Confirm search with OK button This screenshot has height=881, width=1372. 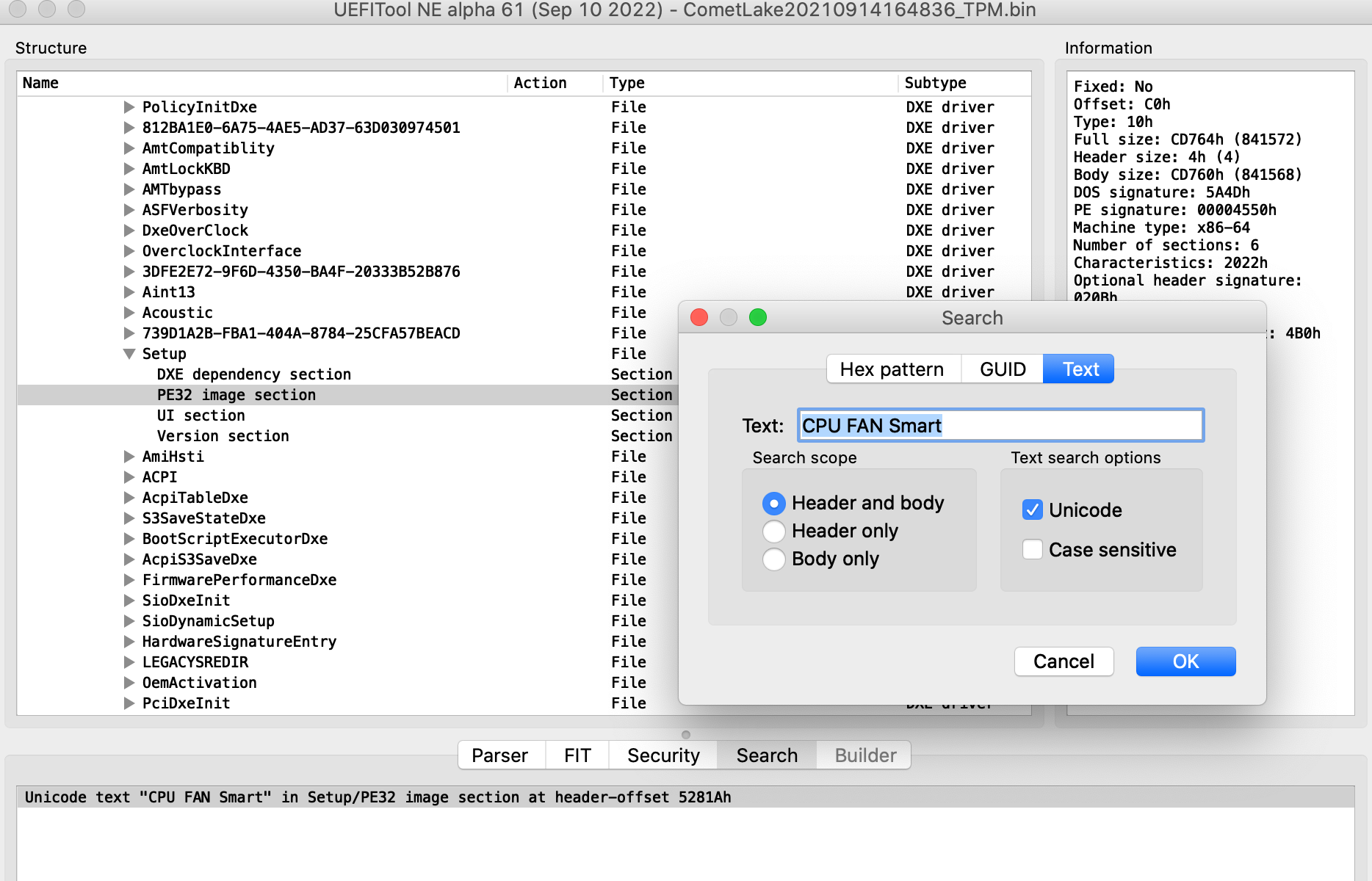[1185, 661]
